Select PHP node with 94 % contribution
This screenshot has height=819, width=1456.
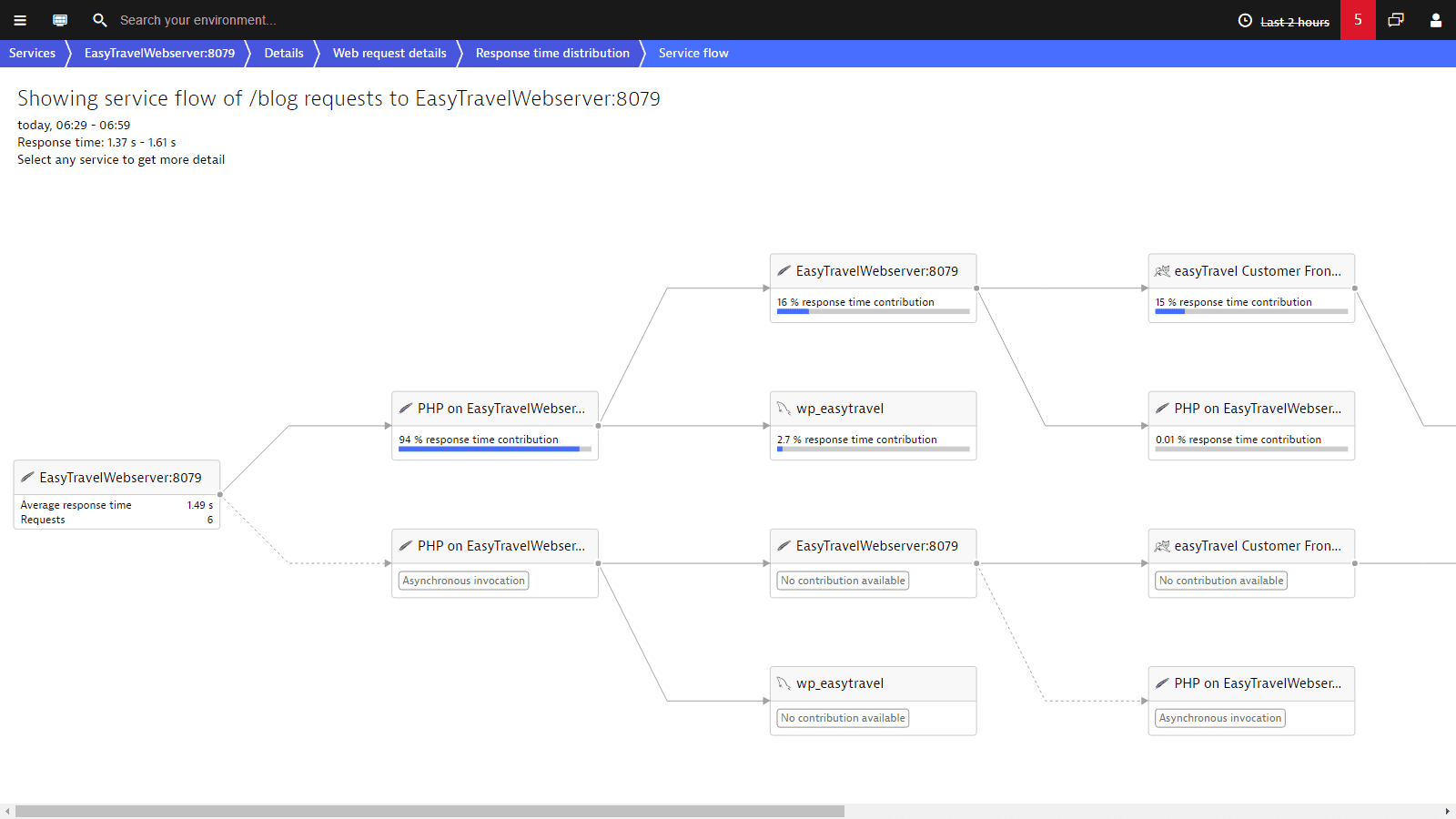click(495, 426)
